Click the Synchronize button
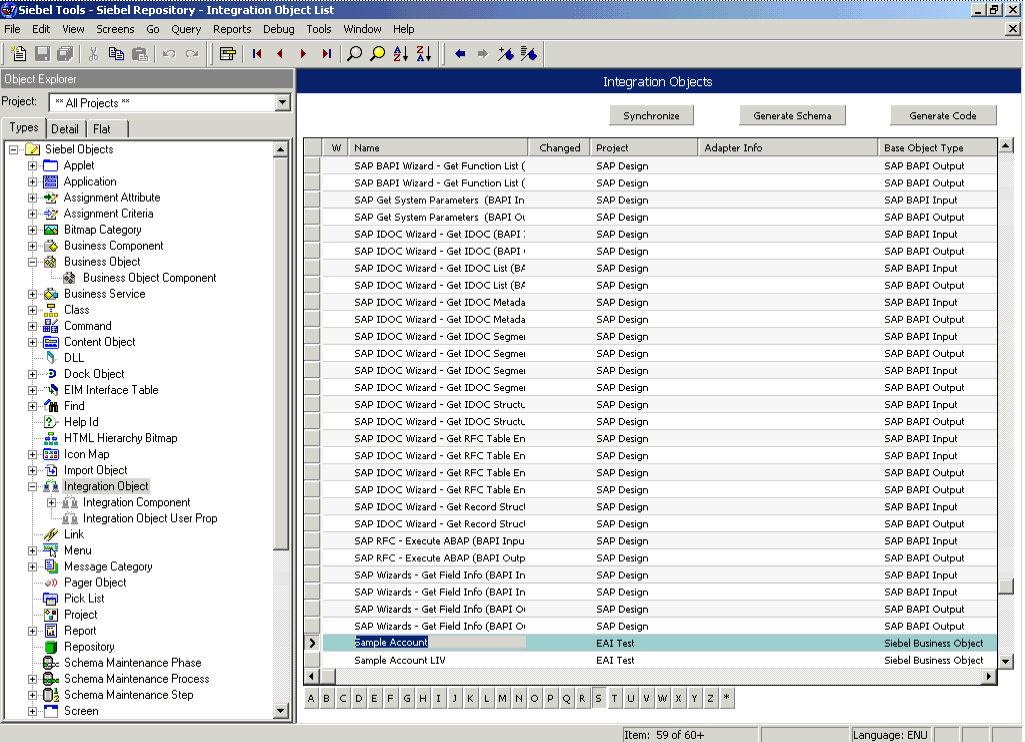The width and height of the screenshot is (1025, 742). pos(651,115)
